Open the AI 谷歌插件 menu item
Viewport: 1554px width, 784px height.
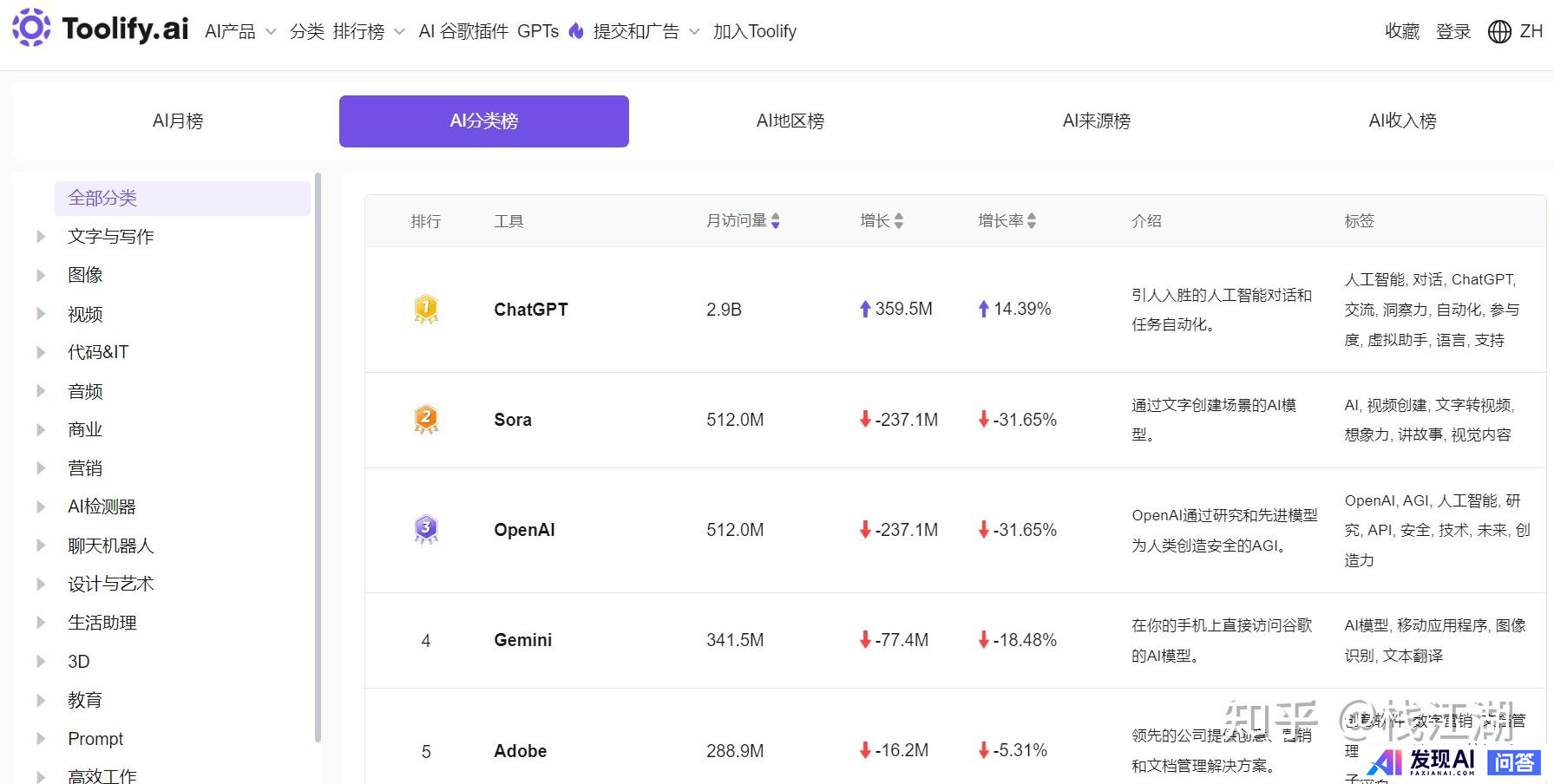[464, 31]
